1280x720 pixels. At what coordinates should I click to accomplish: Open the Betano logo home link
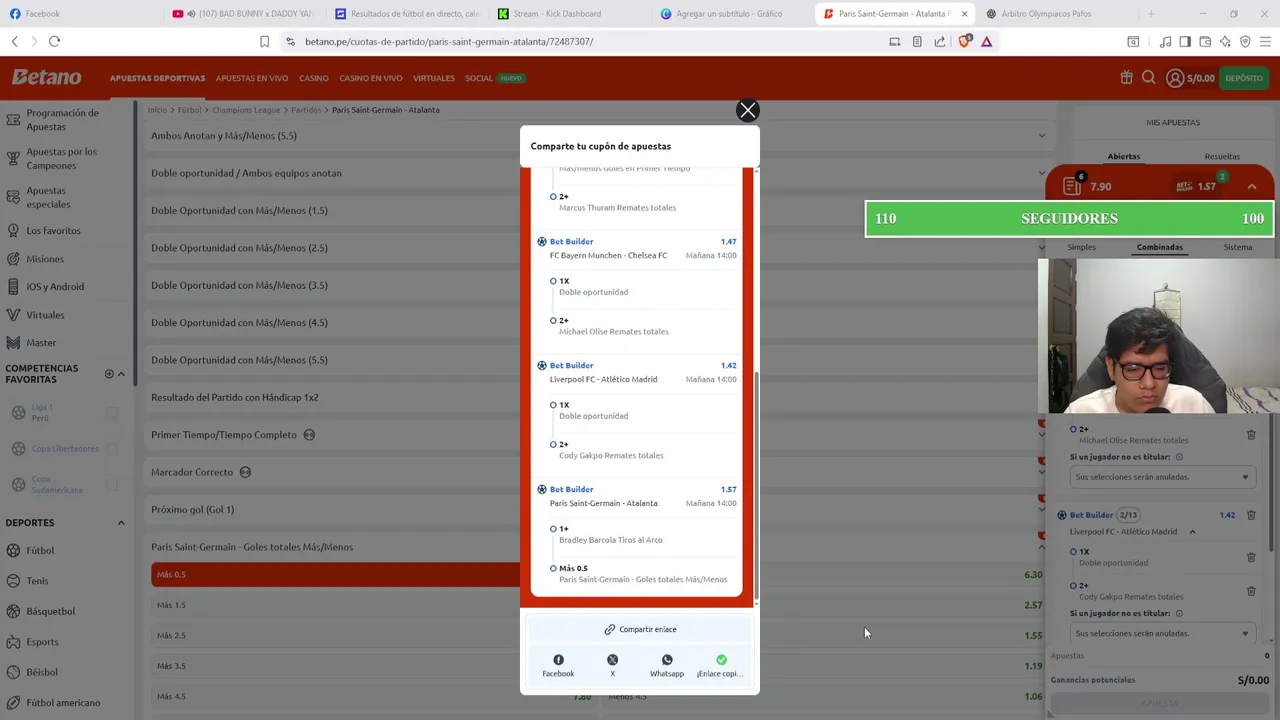[46, 77]
